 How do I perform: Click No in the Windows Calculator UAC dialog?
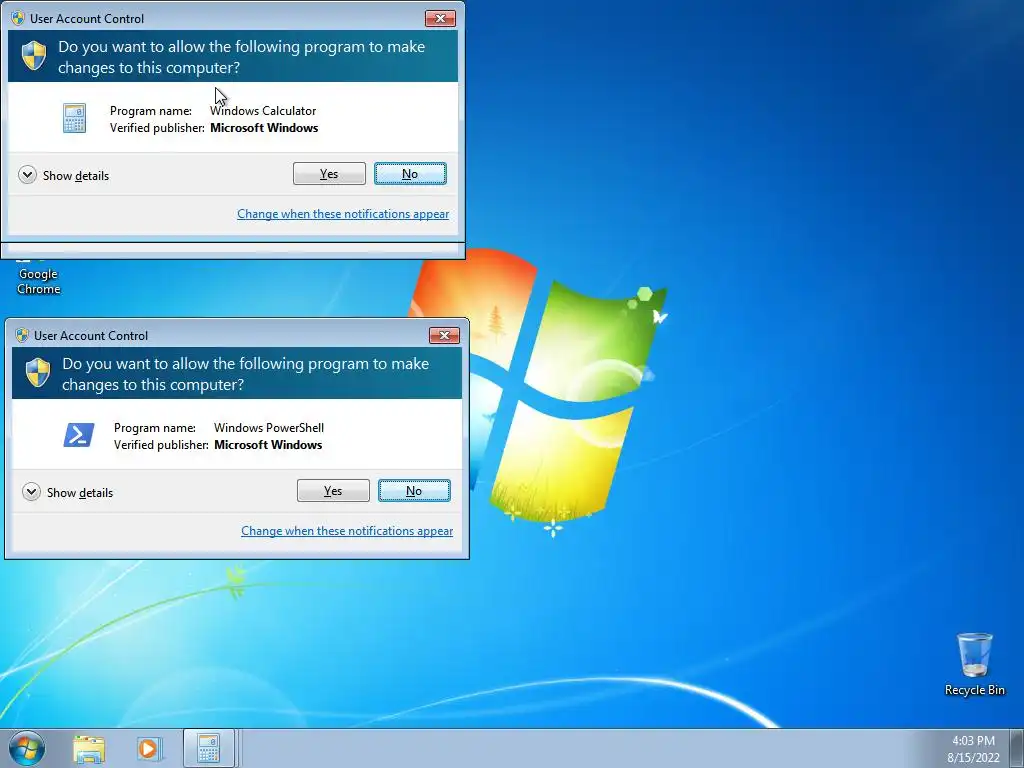410,174
